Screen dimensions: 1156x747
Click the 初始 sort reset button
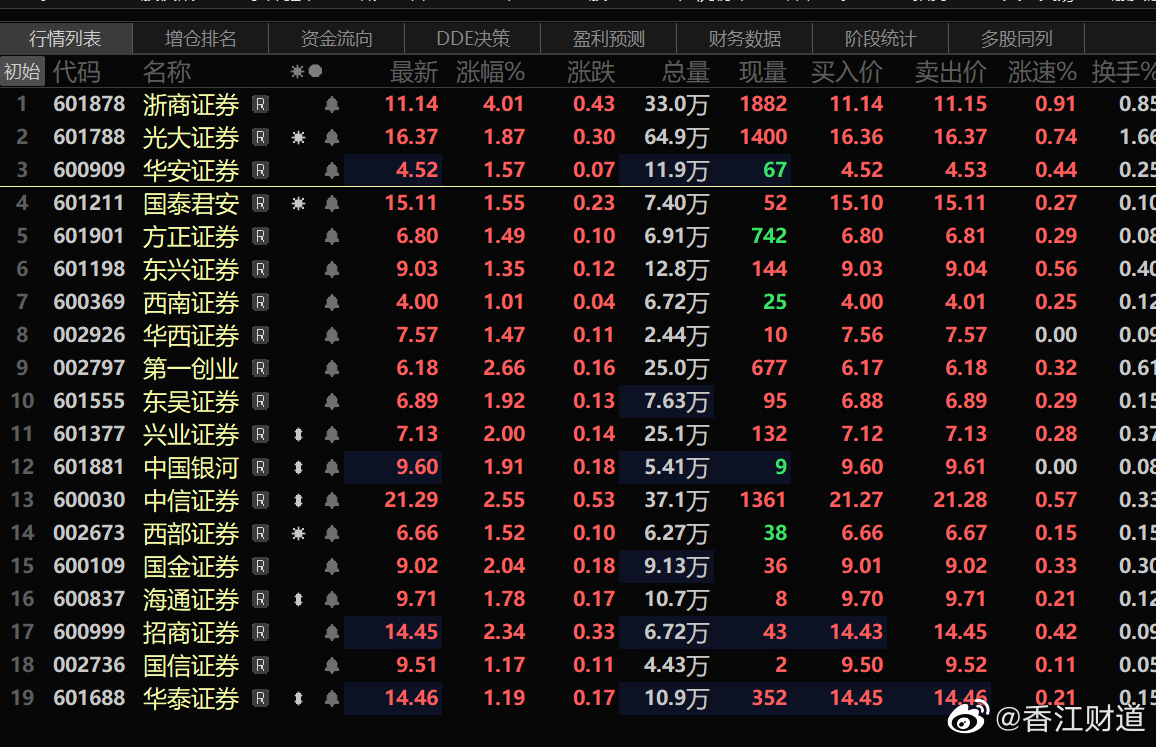(x=22, y=72)
